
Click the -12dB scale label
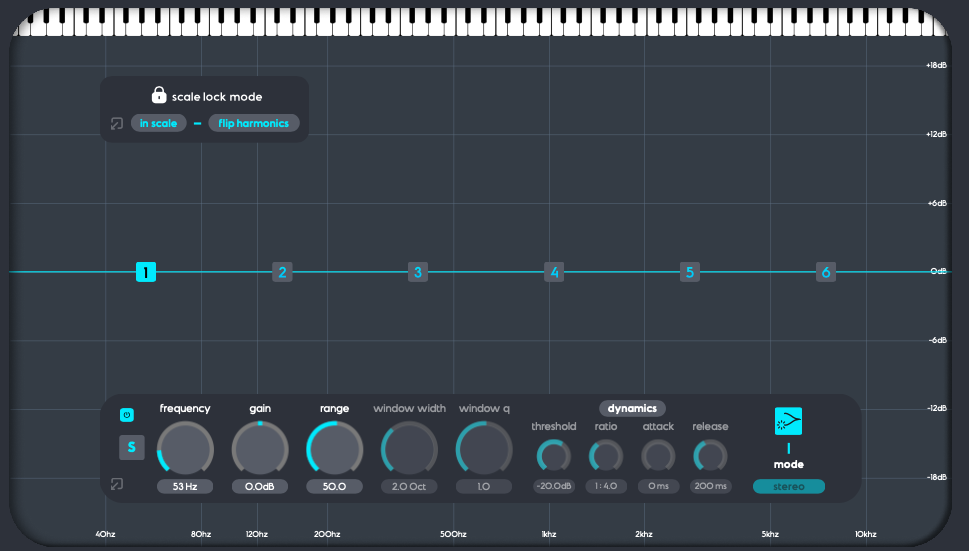937,408
